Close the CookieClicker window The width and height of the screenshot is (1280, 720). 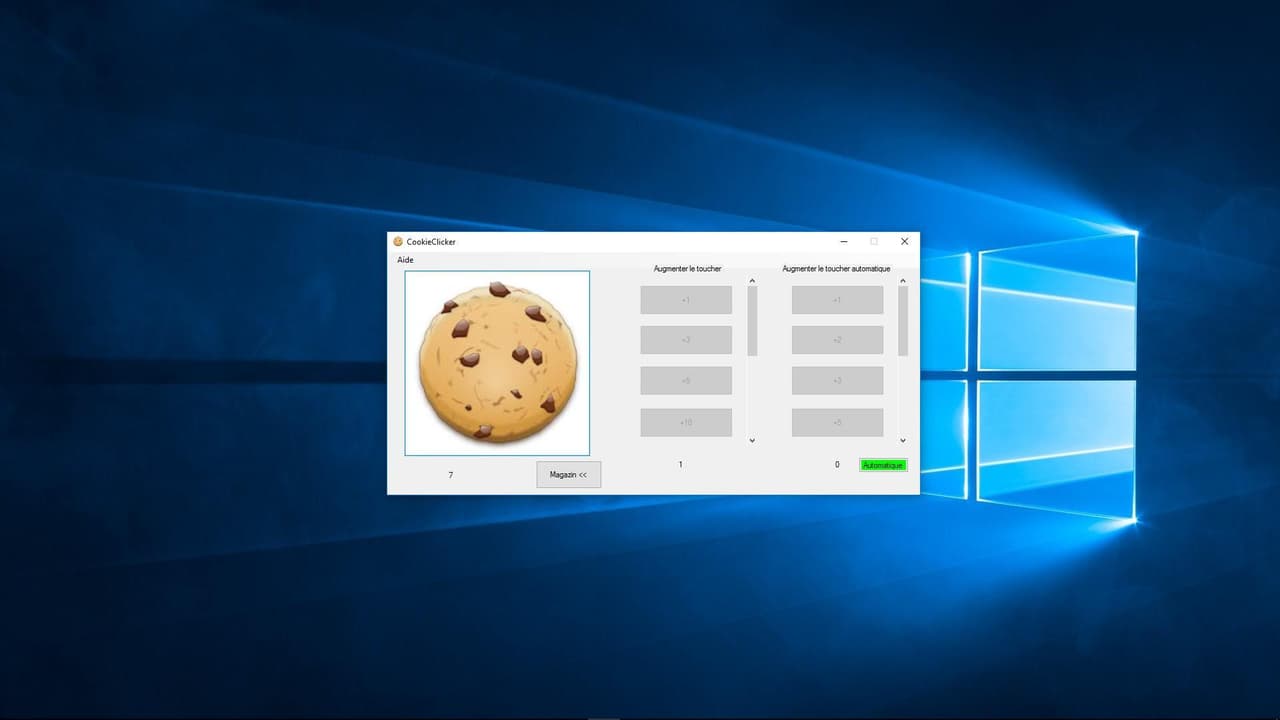[904, 241]
